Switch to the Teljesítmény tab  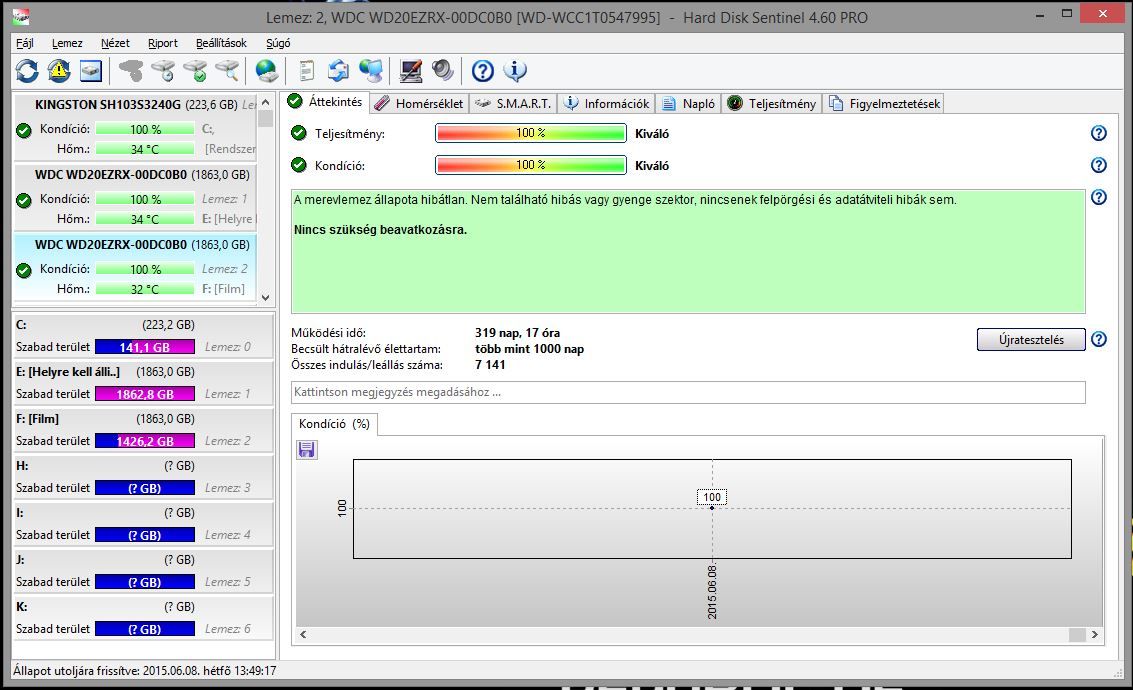772,103
